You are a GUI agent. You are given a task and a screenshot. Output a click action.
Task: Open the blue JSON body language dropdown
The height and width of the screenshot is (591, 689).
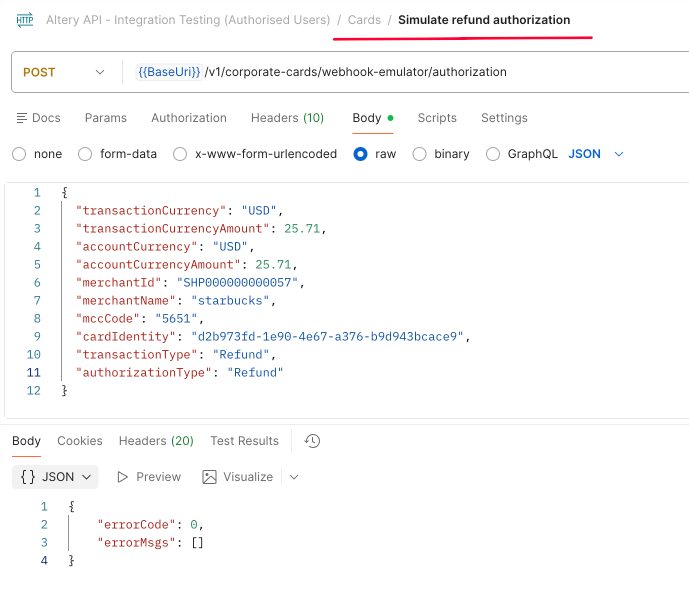coord(596,154)
